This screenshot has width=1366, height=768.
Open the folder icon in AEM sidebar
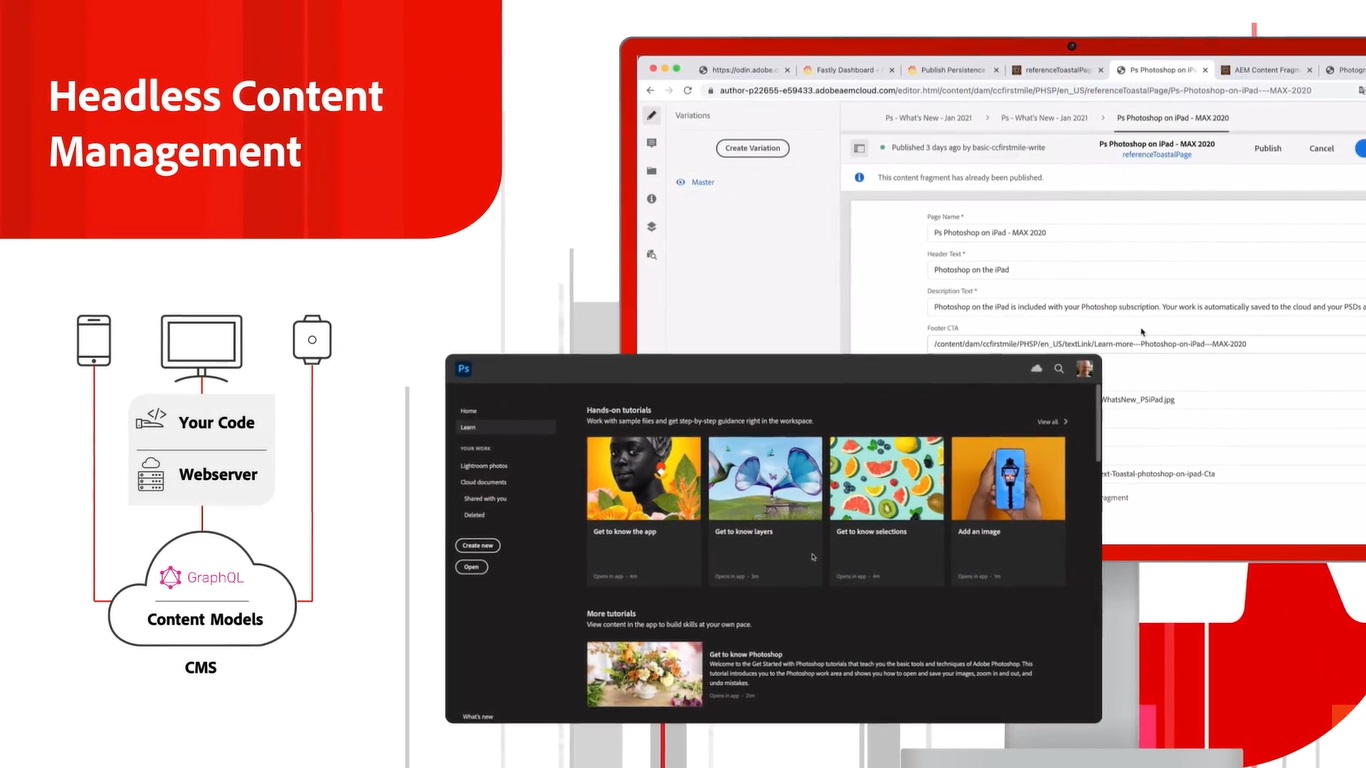point(652,171)
